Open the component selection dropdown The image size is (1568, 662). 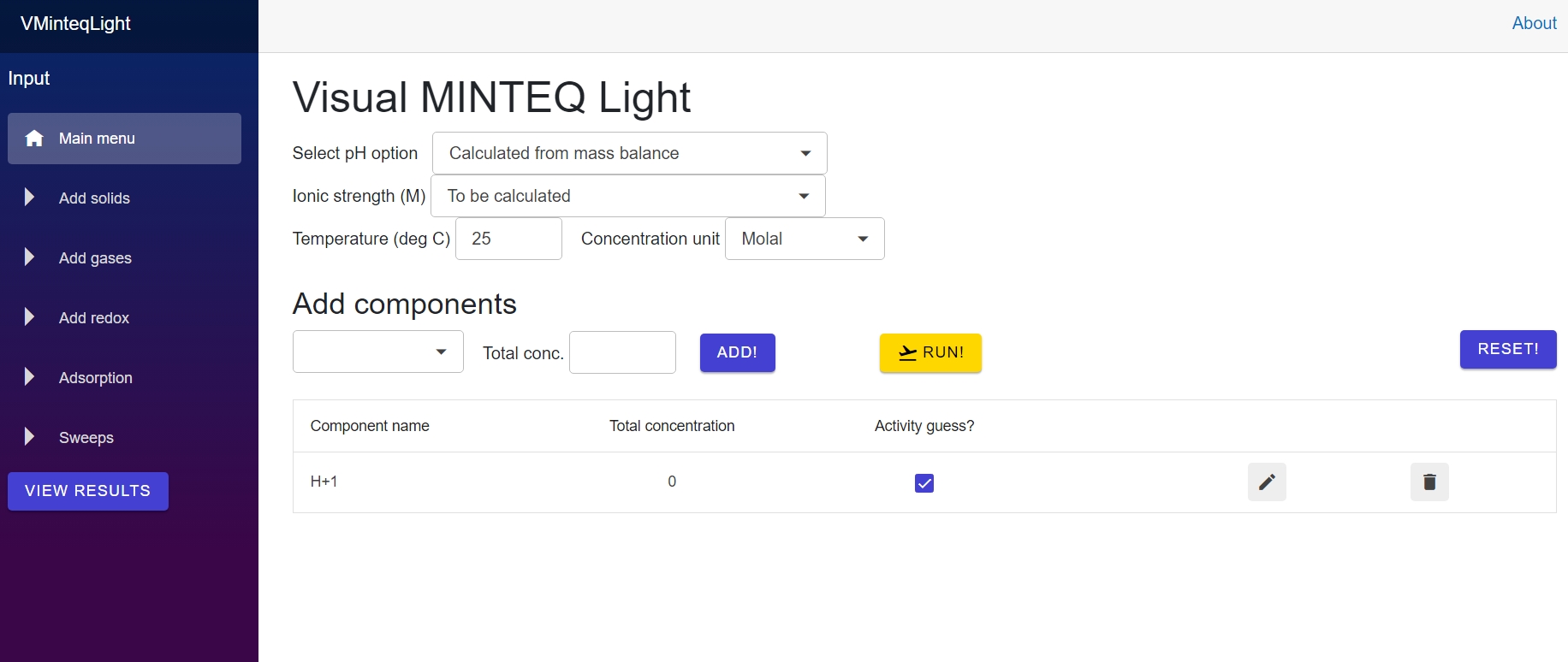[x=377, y=352]
